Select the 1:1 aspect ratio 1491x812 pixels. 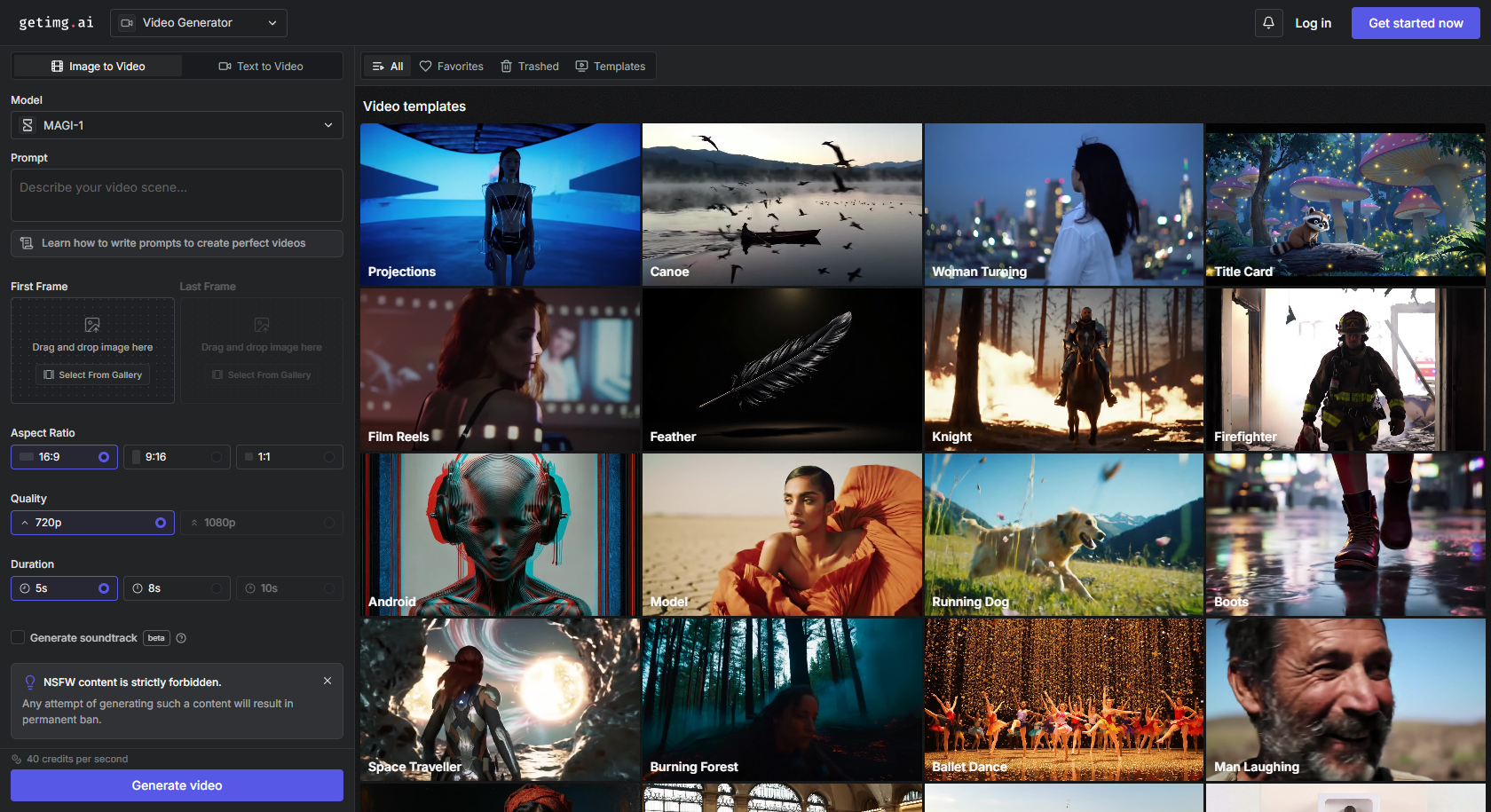click(289, 457)
